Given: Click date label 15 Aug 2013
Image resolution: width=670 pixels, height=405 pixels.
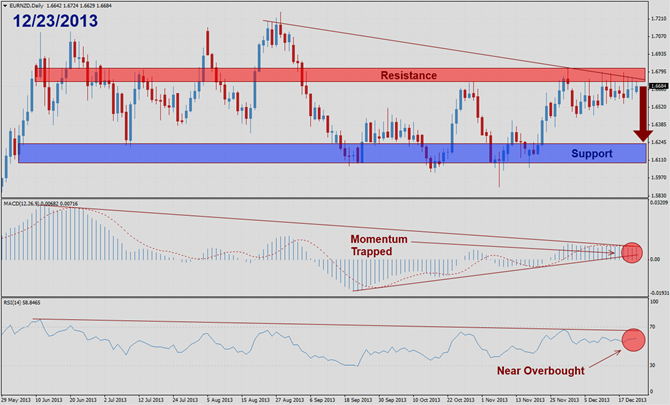Looking at the screenshot, I should pos(255,400).
